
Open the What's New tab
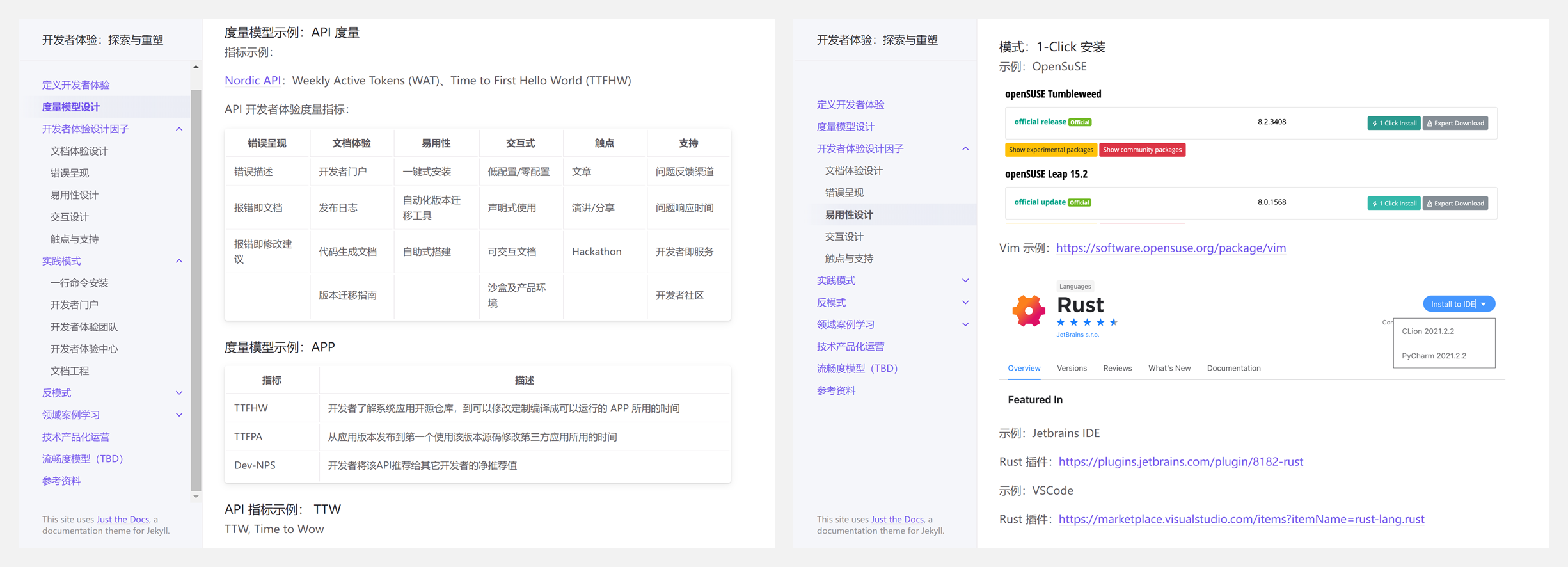(1169, 368)
